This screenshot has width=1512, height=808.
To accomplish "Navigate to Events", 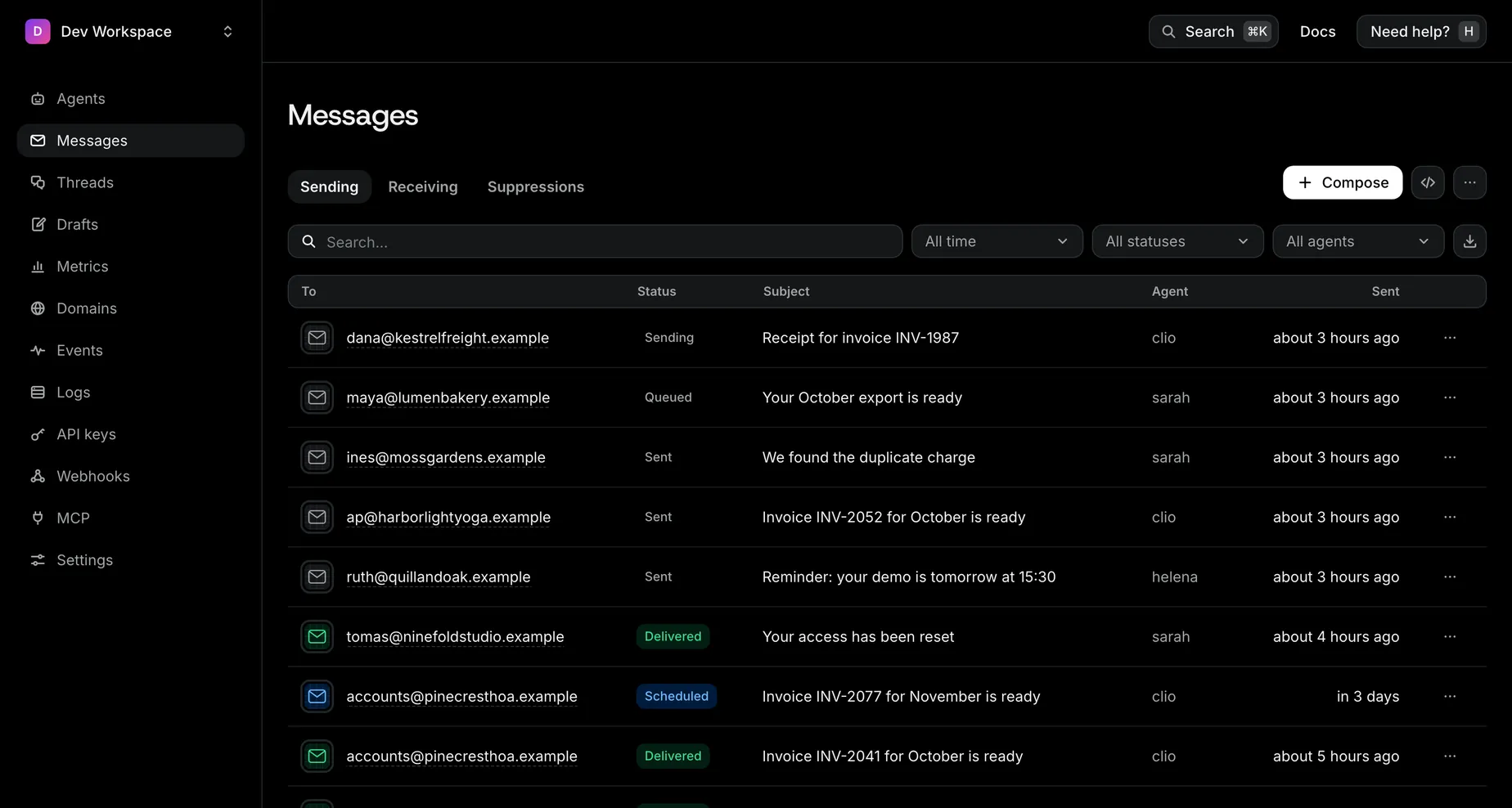I will click(130, 350).
